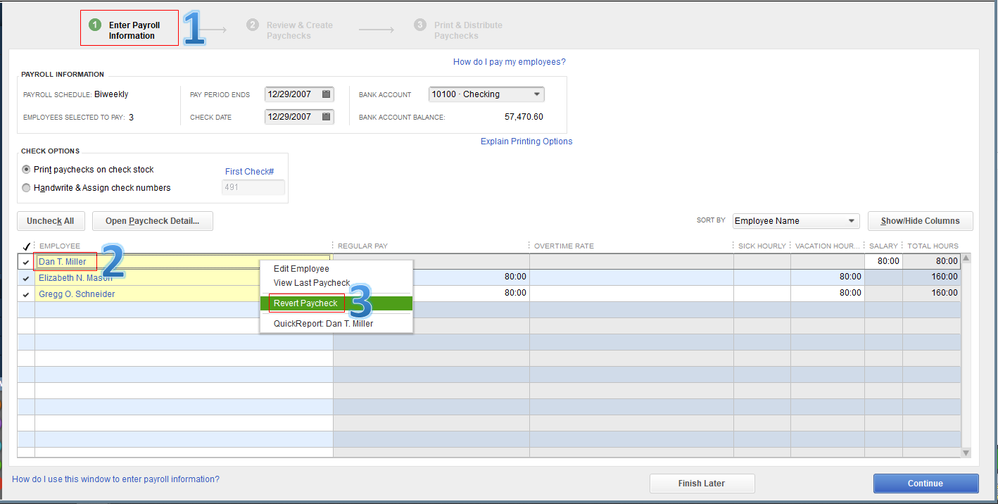
Task: Open calendar icon for Check Date
Action: pyautogui.click(x=326, y=116)
